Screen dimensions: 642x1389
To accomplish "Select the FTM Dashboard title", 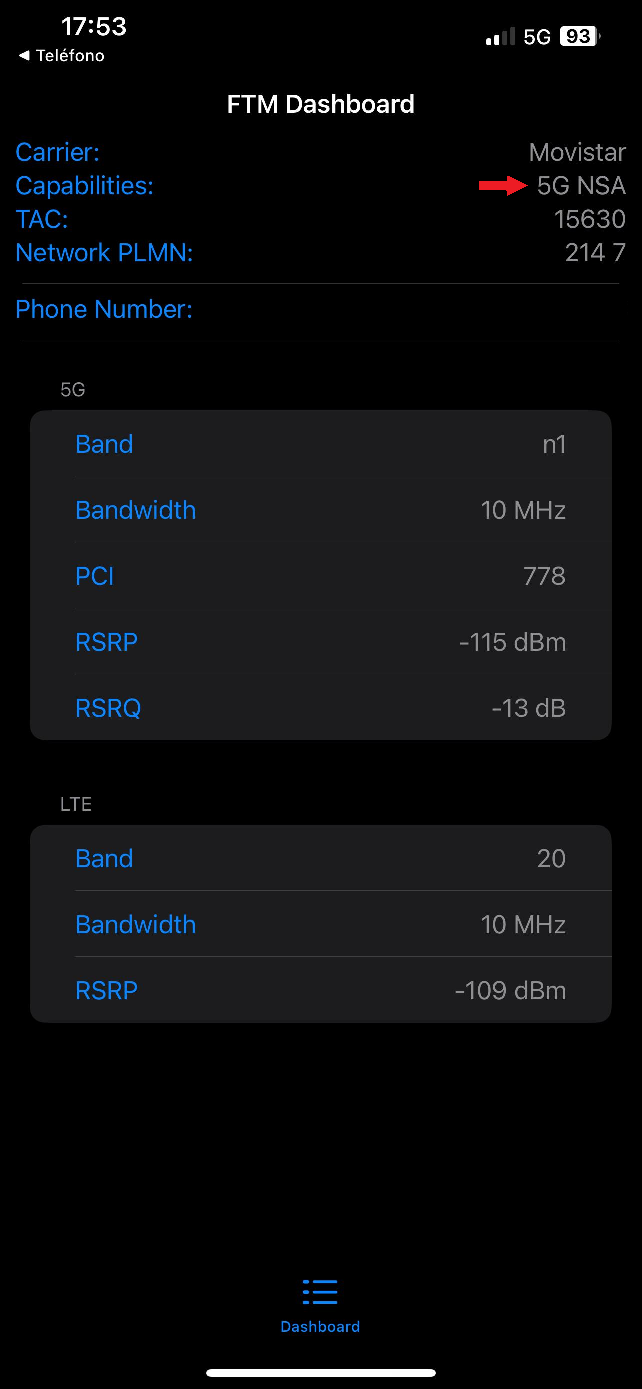I will (320, 103).
